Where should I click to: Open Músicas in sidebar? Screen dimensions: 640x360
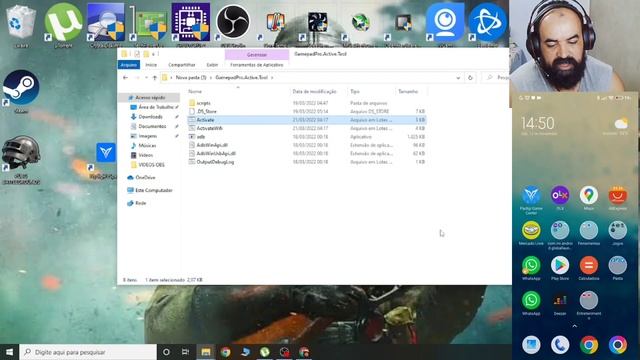[x=147, y=146]
